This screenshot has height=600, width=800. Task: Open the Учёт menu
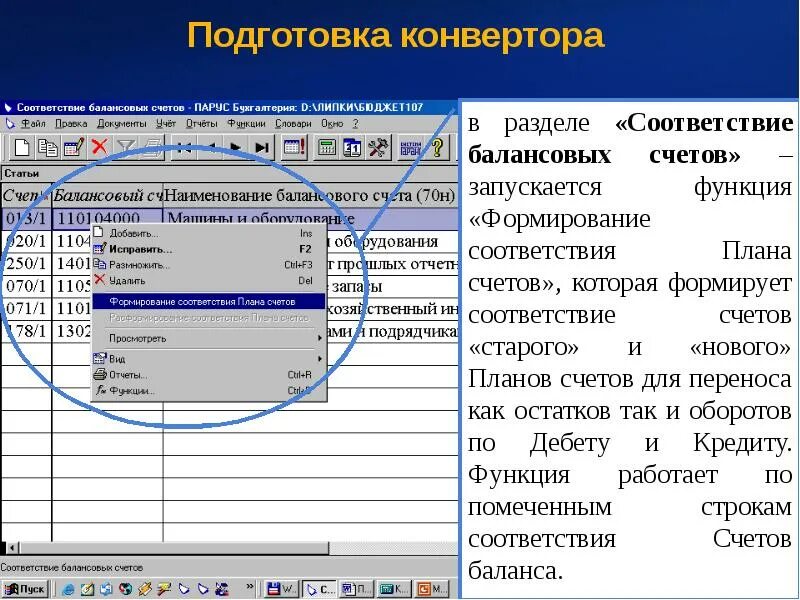[x=166, y=123]
